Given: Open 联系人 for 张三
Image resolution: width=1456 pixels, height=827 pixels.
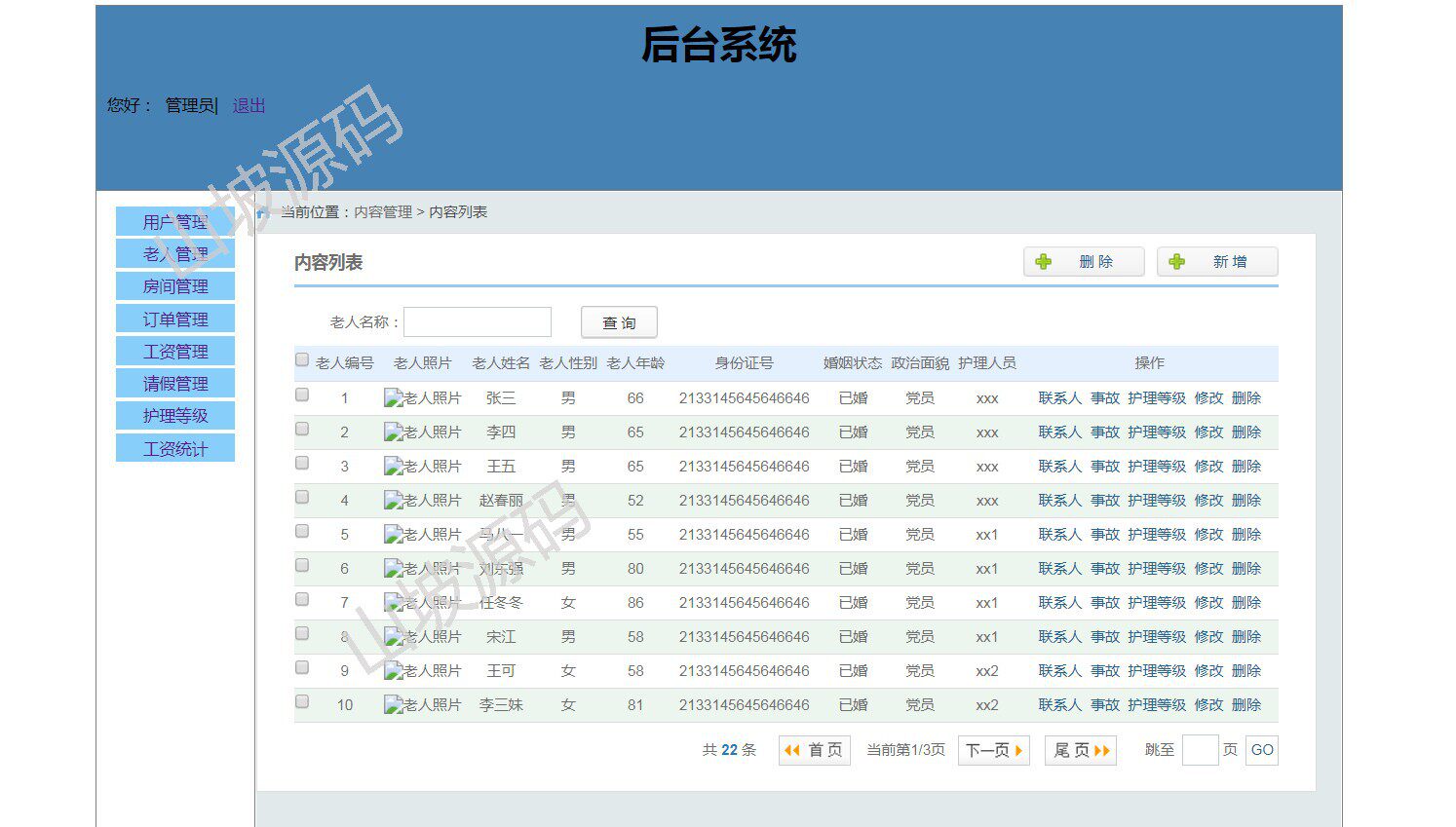Looking at the screenshot, I should coord(1059,398).
